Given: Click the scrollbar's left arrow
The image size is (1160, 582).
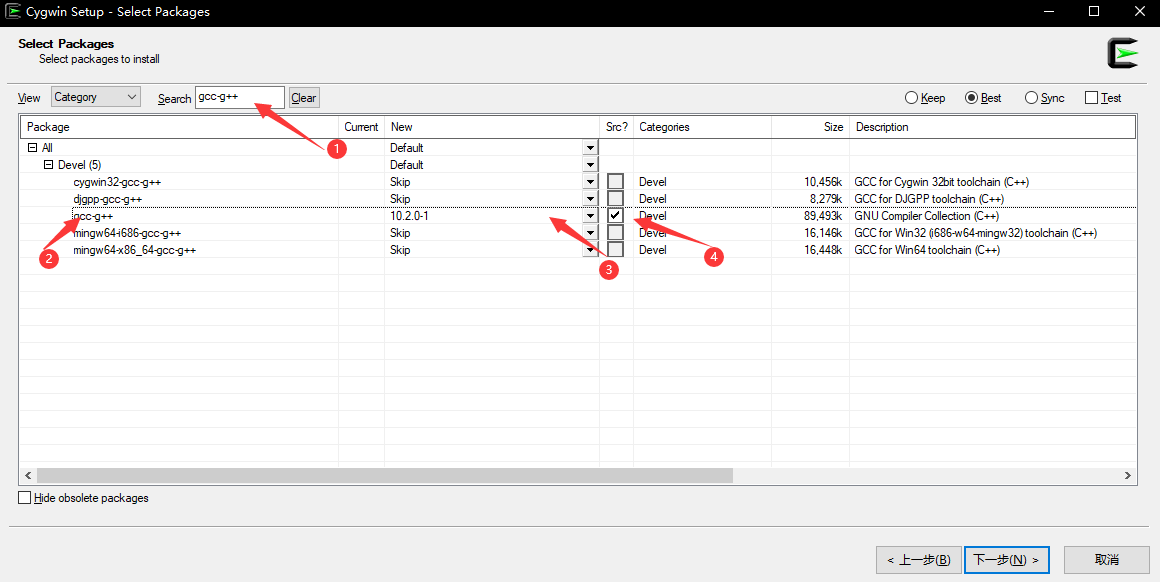Looking at the screenshot, I should (x=28, y=476).
